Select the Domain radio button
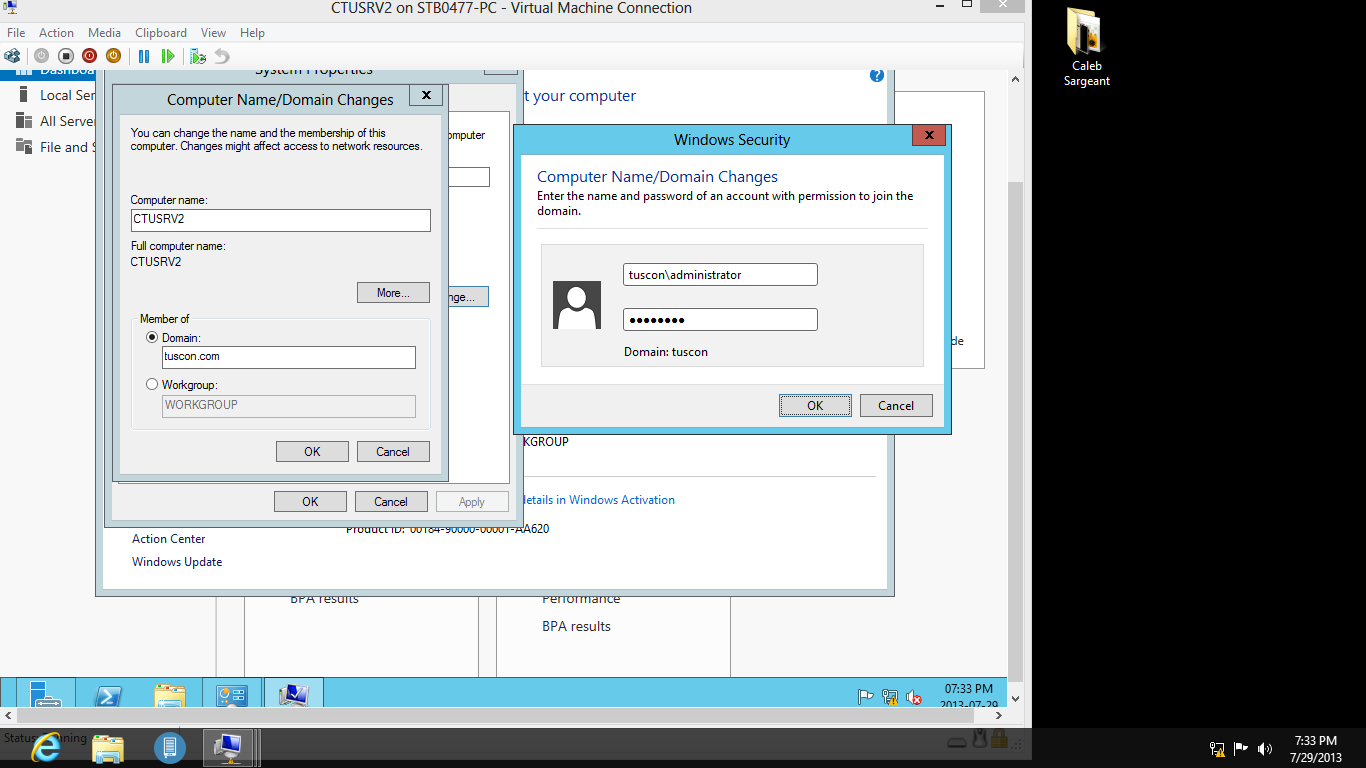The width and height of the screenshot is (1366, 768). tap(152, 338)
